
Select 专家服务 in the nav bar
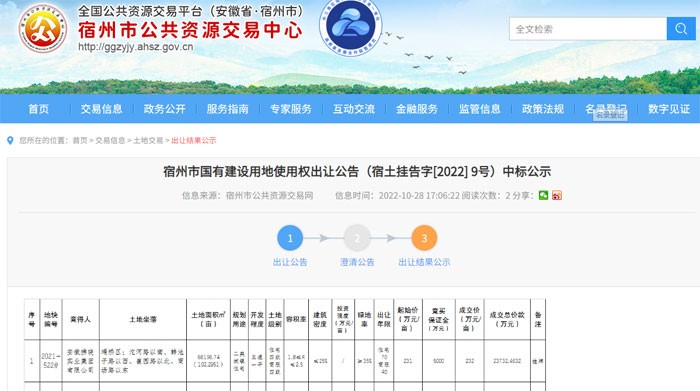tap(291, 109)
